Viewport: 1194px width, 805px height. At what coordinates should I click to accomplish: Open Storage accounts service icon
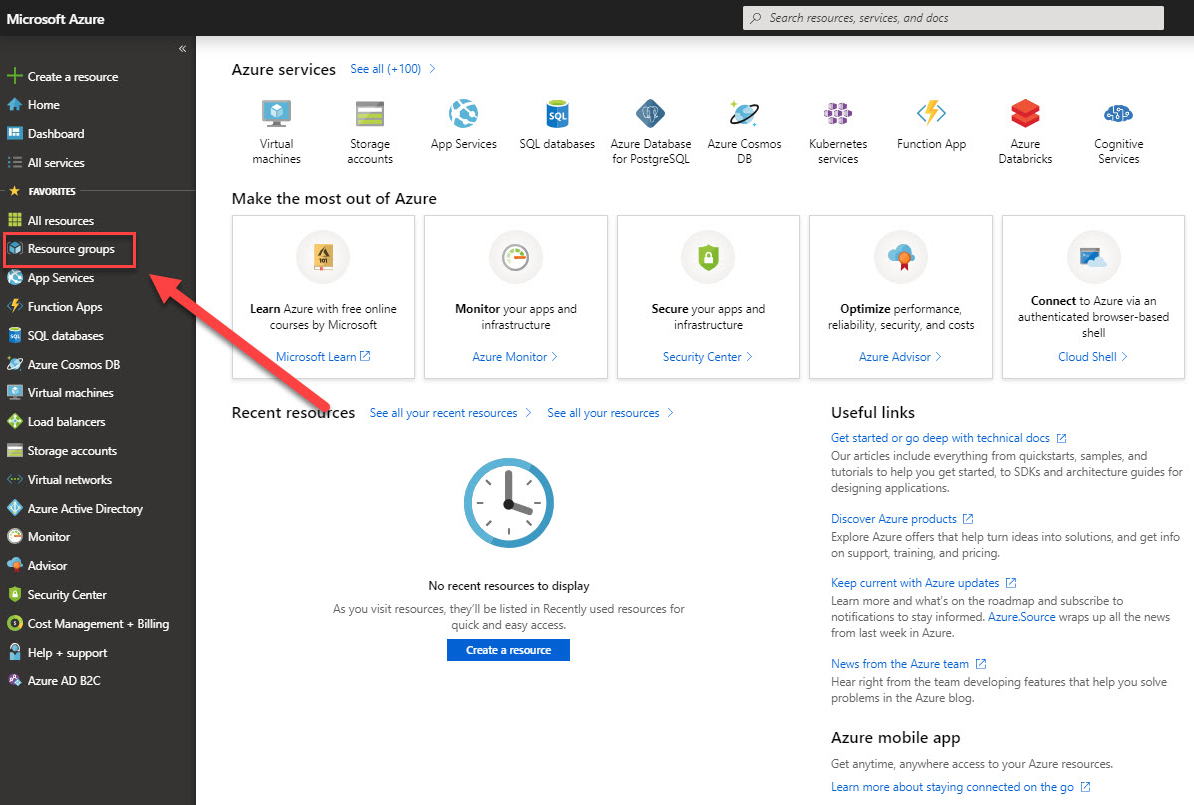pyautogui.click(x=370, y=113)
